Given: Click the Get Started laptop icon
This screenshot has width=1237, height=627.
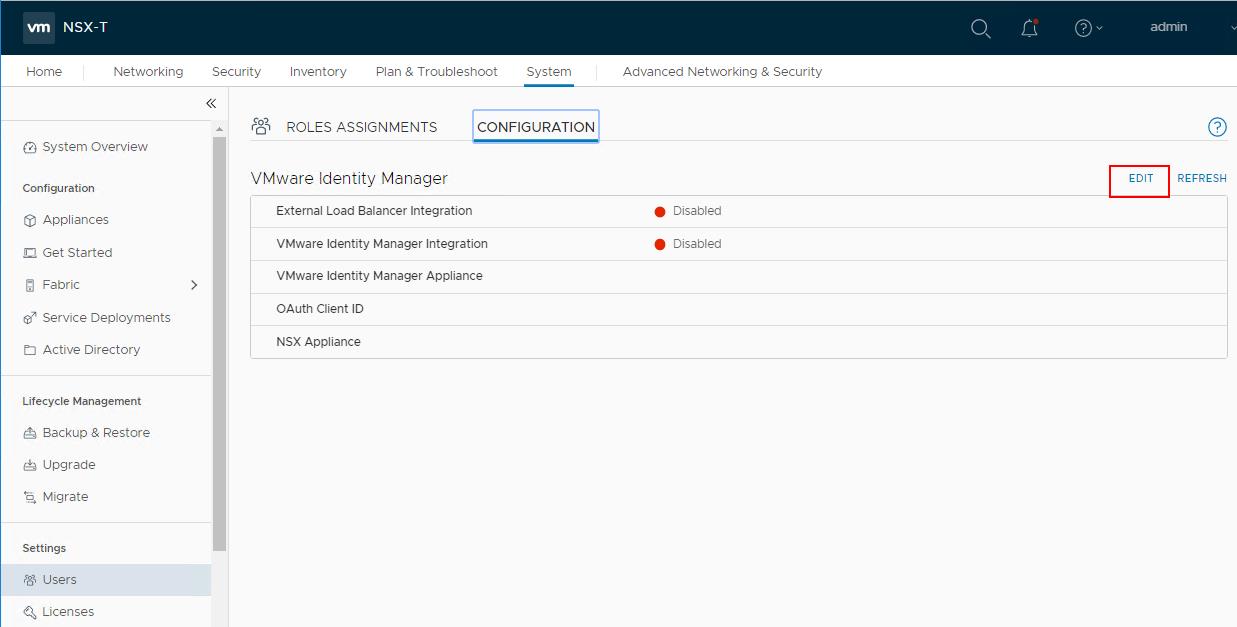Looking at the screenshot, I should [30, 253].
